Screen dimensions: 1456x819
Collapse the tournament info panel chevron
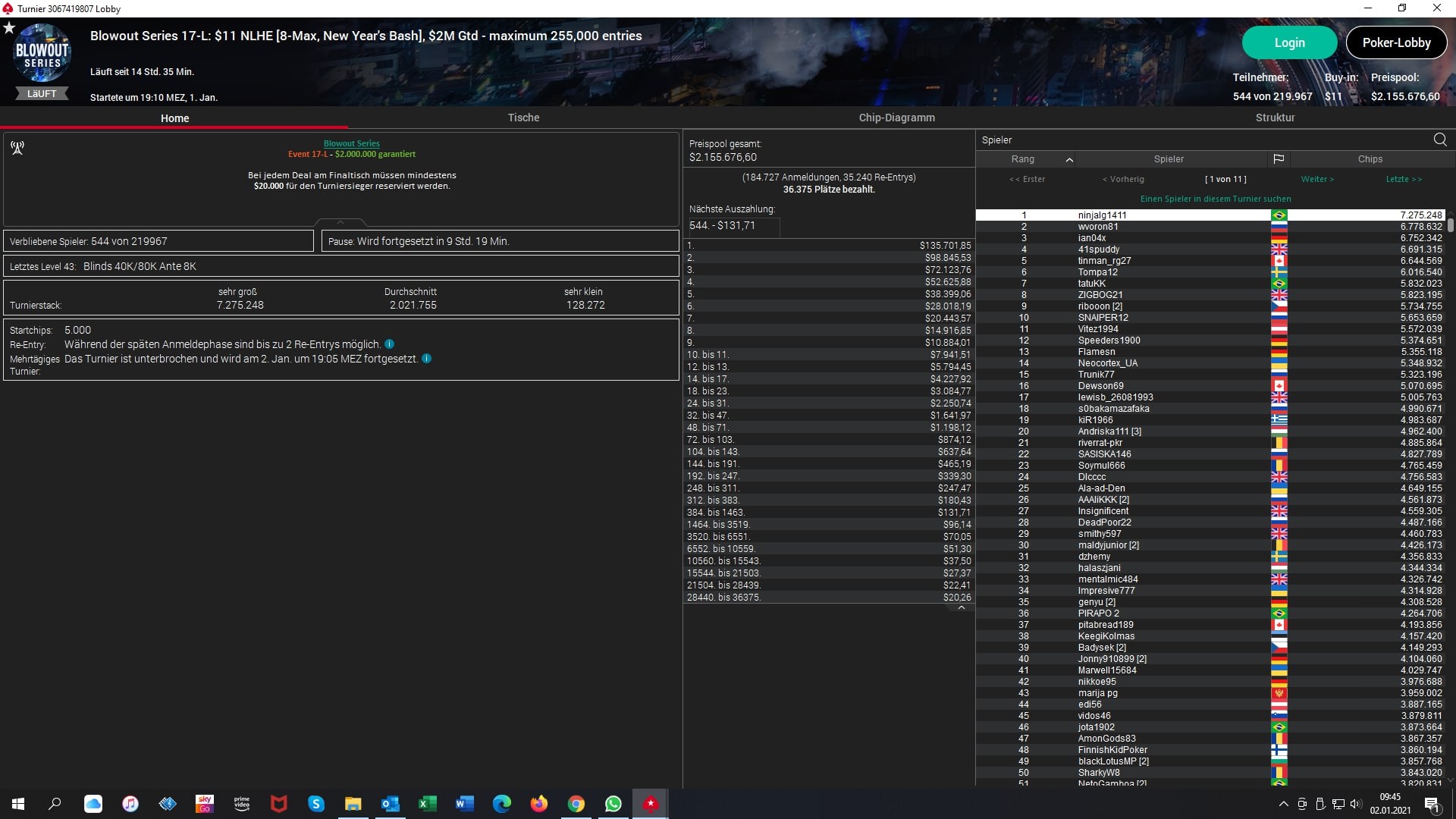(340, 222)
